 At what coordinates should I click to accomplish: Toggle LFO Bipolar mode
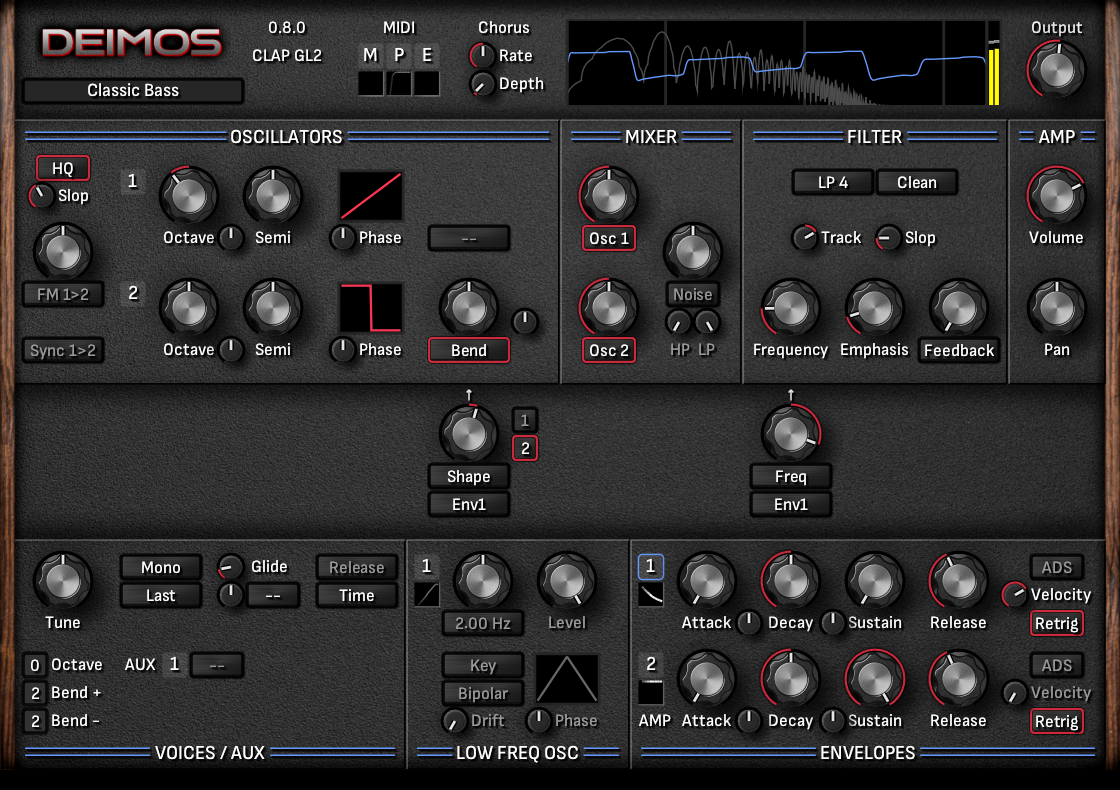pos(483,693)
